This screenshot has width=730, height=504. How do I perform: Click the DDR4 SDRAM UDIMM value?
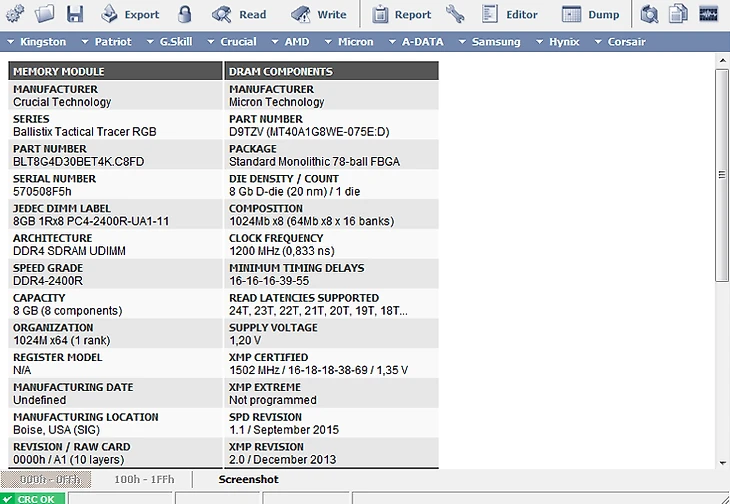69,251
